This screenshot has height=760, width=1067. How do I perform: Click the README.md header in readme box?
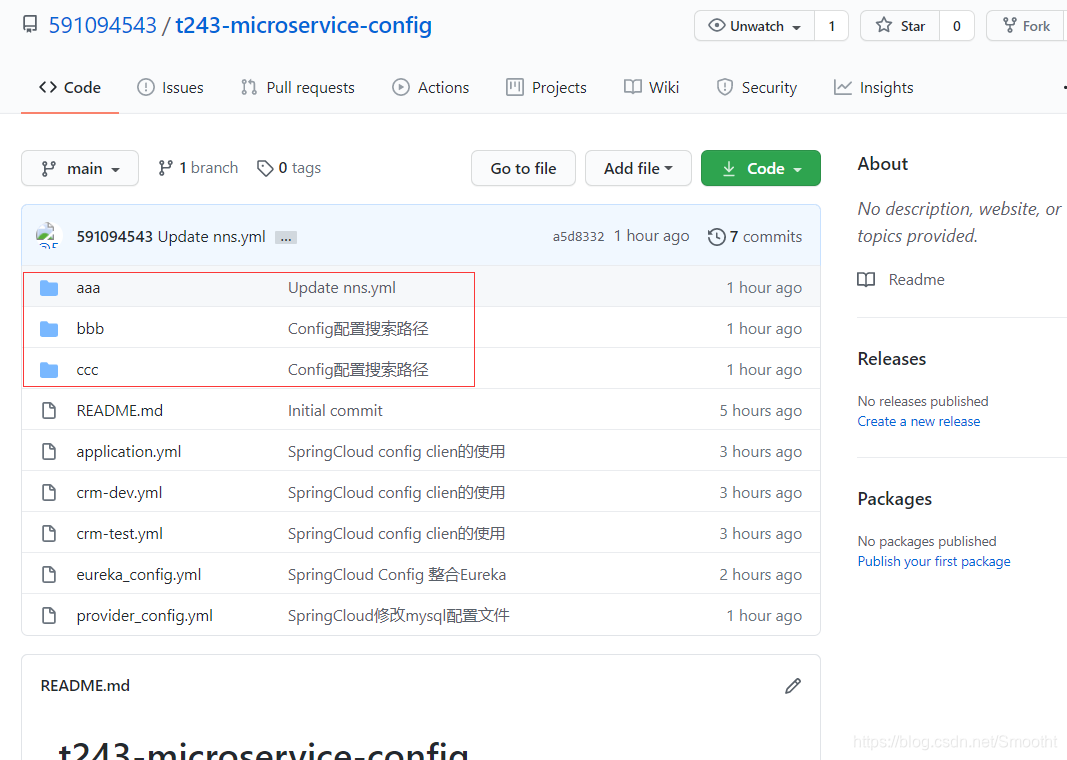pyautogui.click(x=85, y=686)
